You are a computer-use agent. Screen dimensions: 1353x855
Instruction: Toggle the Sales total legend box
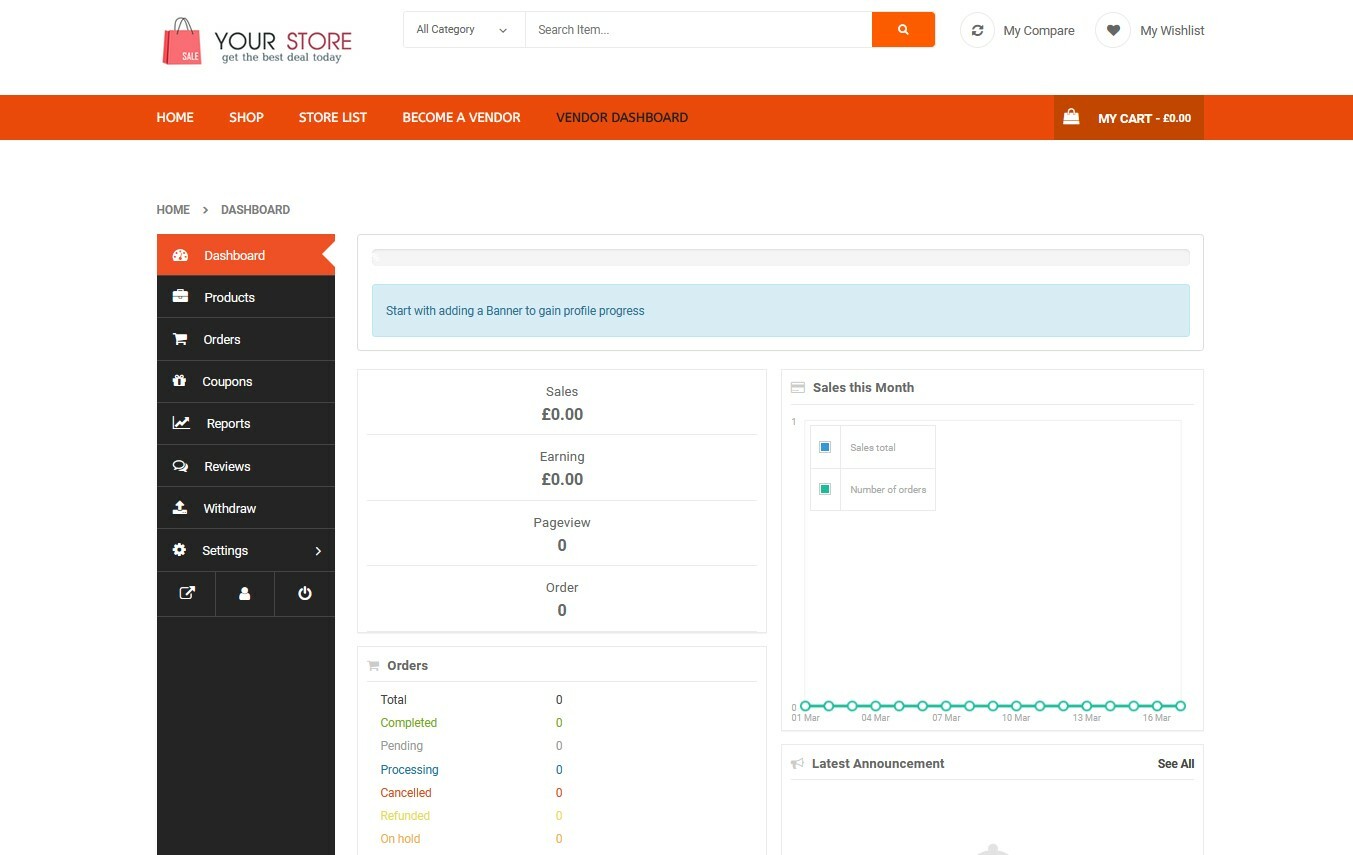[x=825, y=447]
